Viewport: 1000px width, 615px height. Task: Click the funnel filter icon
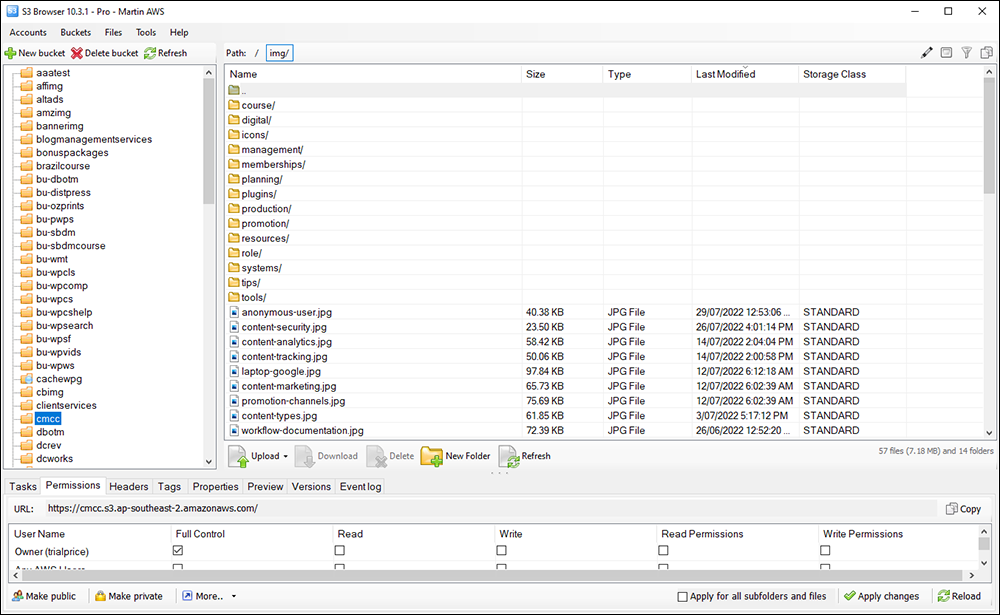(x=967, y=53)
